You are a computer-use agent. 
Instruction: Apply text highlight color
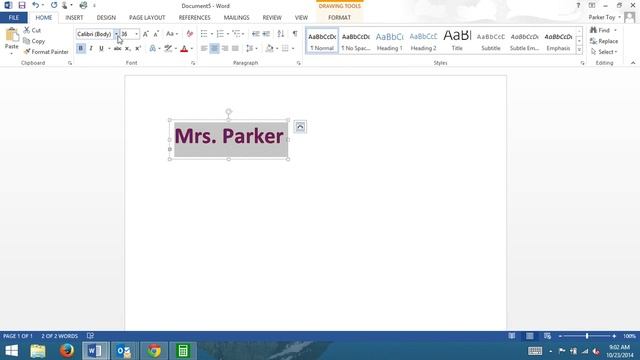pos(168,49)
